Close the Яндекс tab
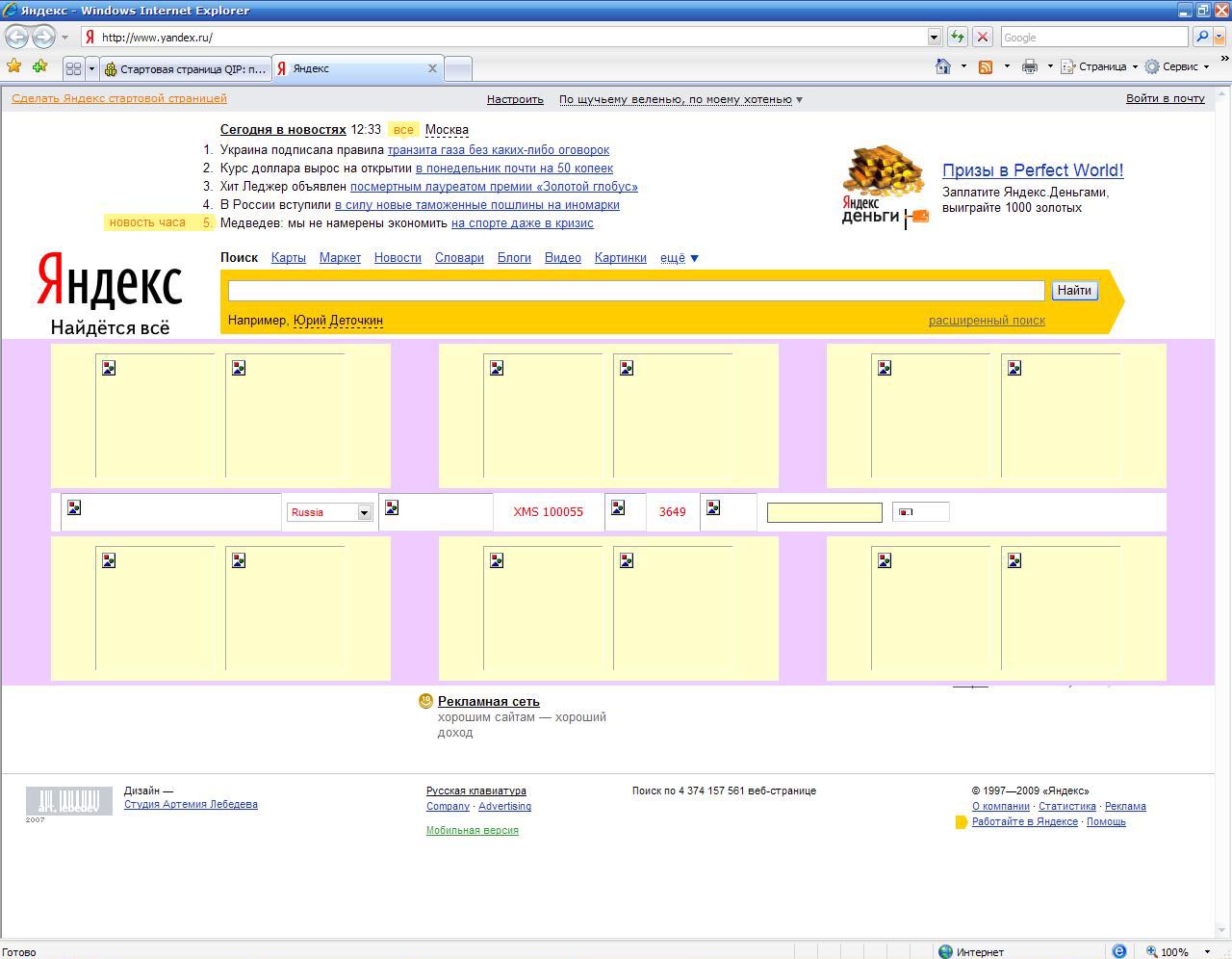1232x959 pixels. (x=432, y=68)
